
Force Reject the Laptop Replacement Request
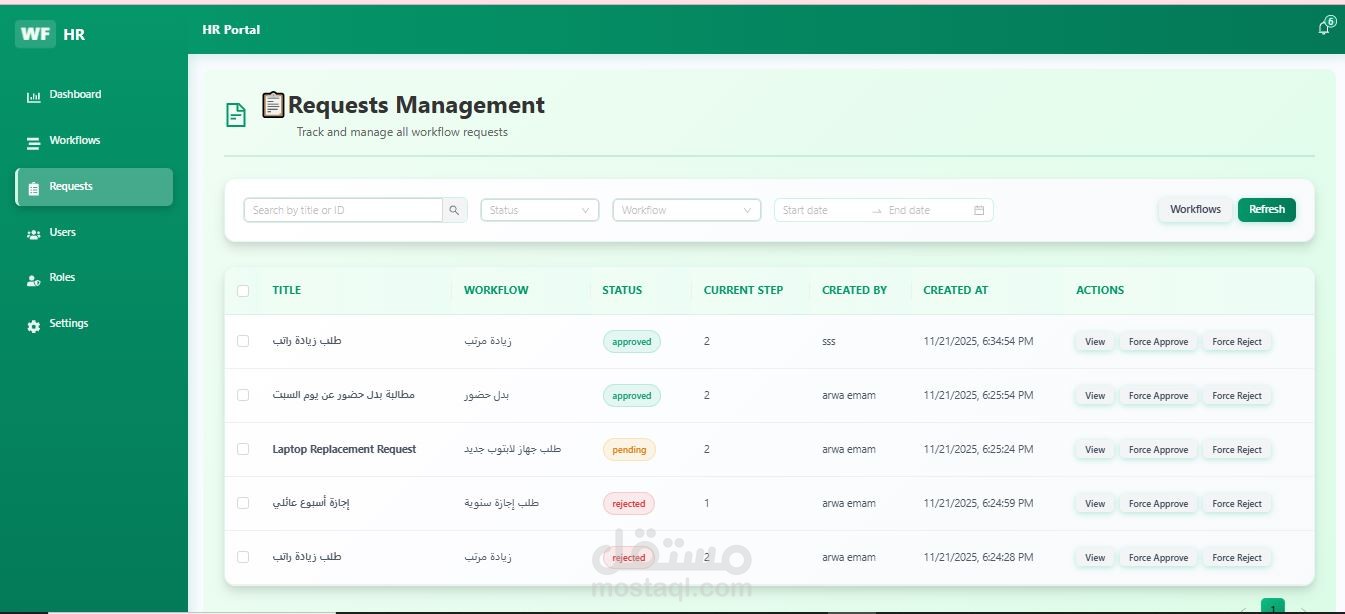[x=1237, y=450]
